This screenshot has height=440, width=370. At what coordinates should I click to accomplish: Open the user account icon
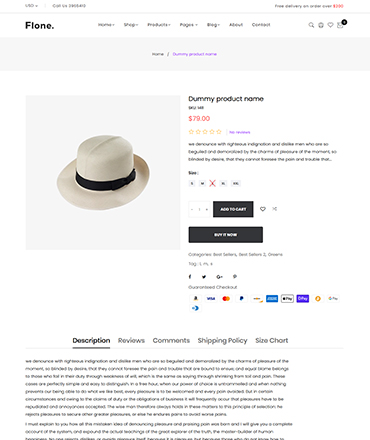click(x=321, y=25)
